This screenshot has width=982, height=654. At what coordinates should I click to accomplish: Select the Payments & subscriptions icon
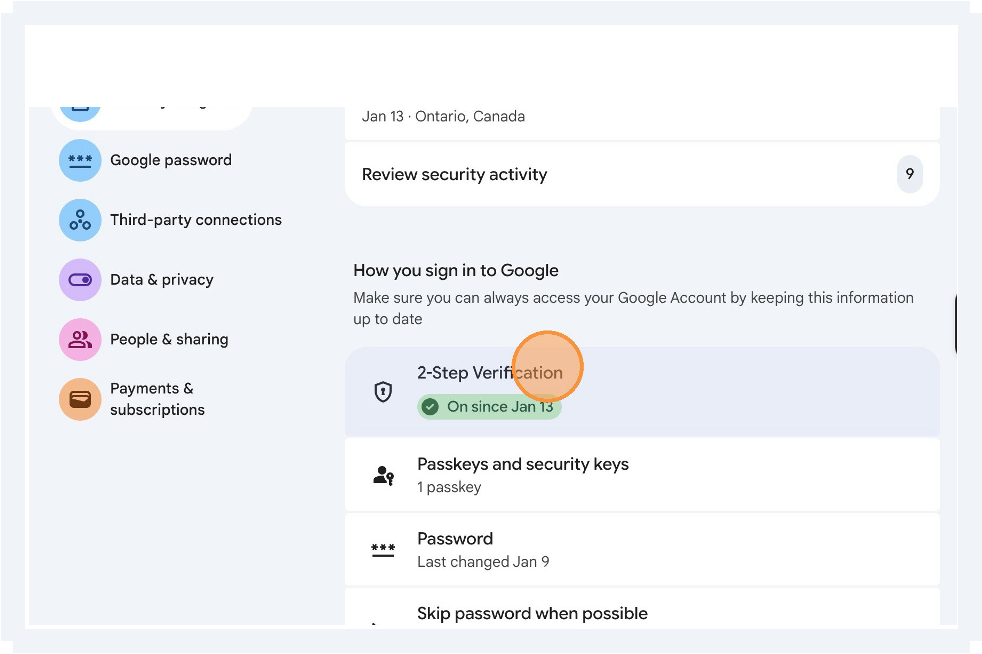[80, 398]
